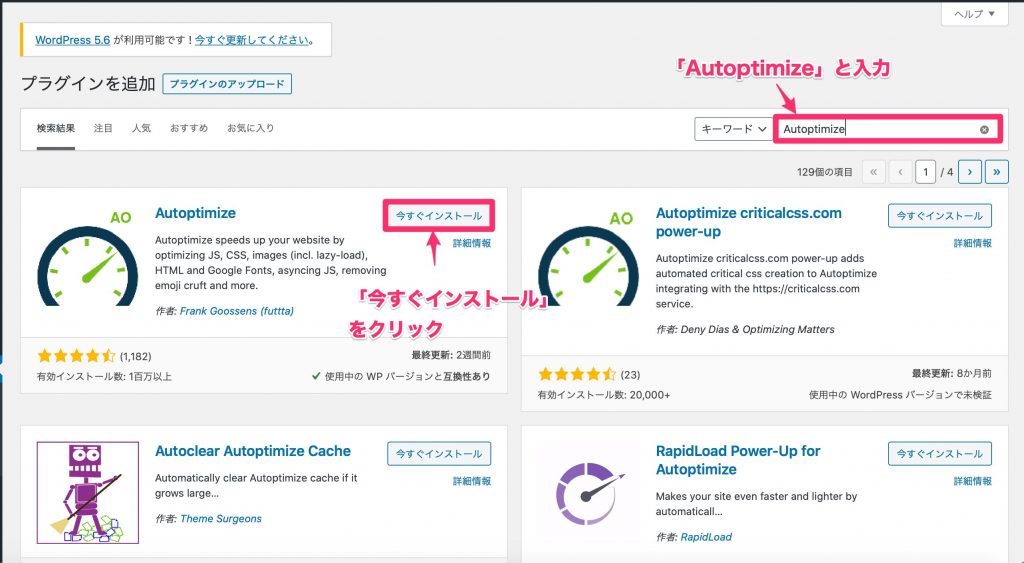The width and height of the screenshot is (1024, 563).
Task: Install RapidLoad Power-Up for Autoptimize now
Action: [940, 453]
